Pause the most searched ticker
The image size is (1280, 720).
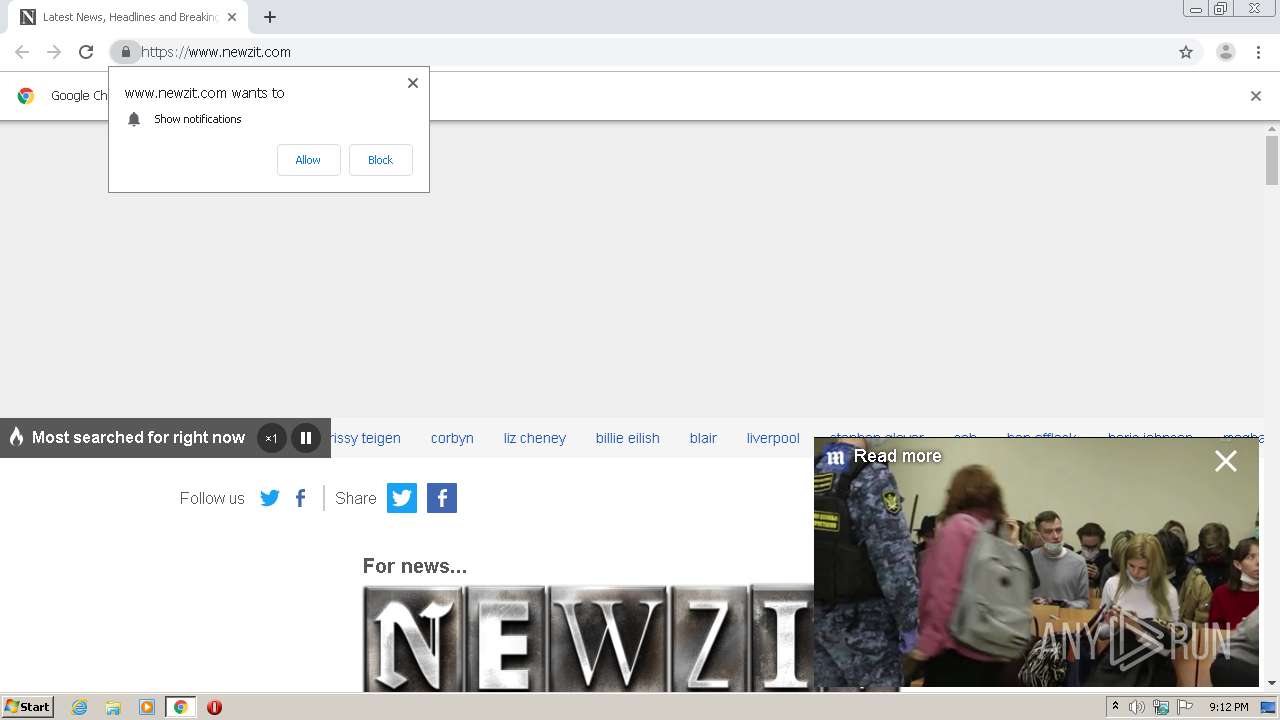(305, 438)
